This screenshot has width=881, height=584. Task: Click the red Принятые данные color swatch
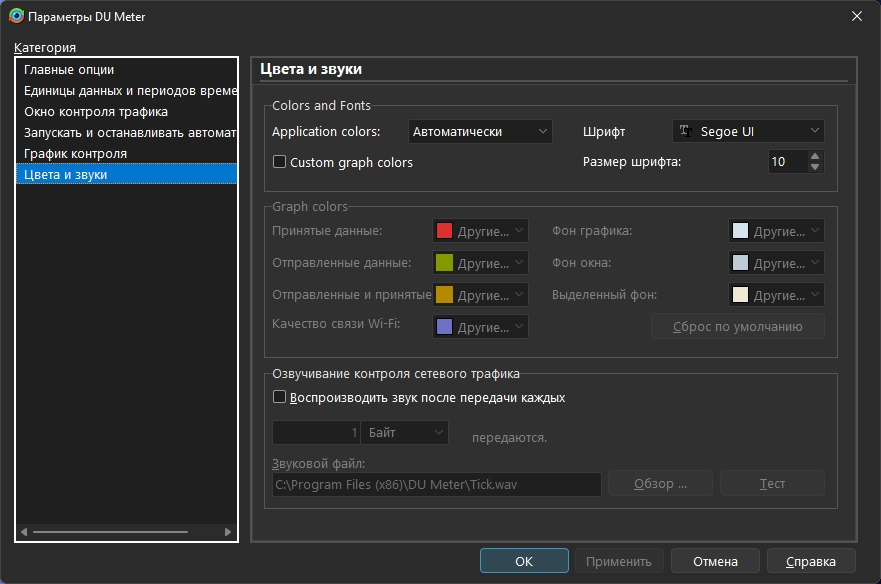click(444, 231)
